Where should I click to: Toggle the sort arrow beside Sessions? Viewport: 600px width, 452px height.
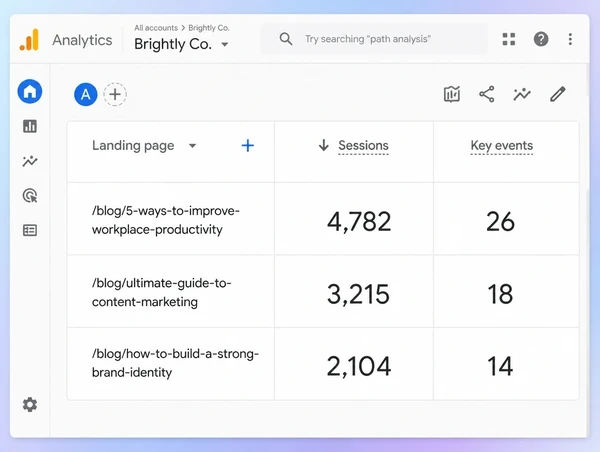pos(324,145)
